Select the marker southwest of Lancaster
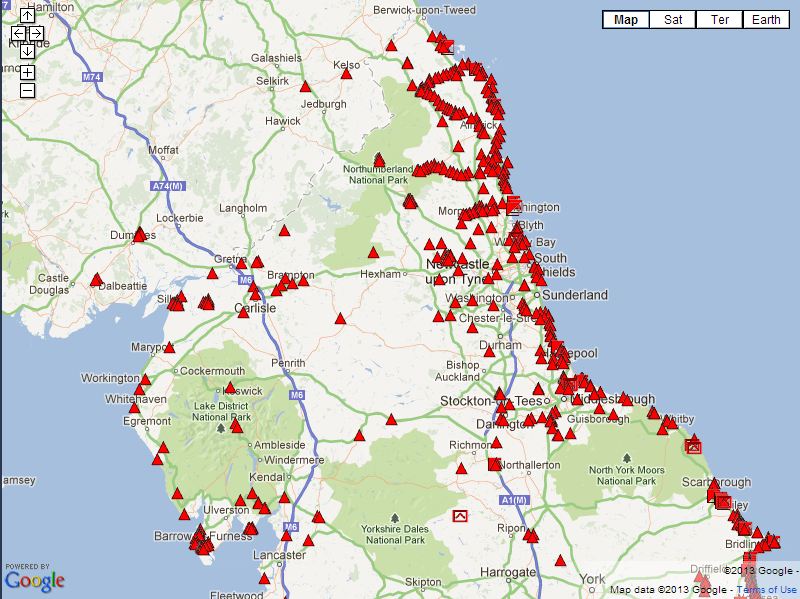Screen dimensions: 800x599 point(264,579)
